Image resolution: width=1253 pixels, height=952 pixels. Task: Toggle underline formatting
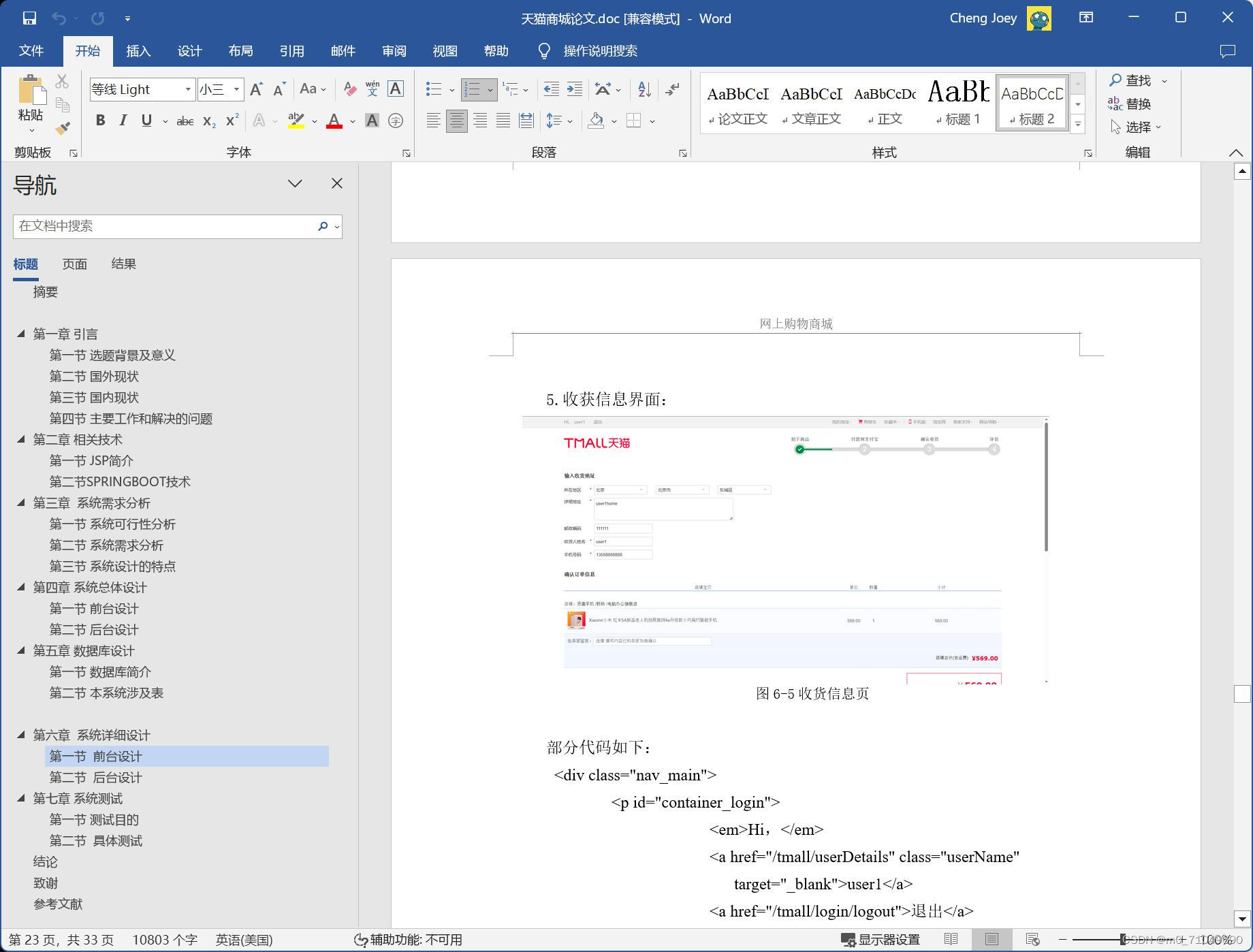(146, 121)
